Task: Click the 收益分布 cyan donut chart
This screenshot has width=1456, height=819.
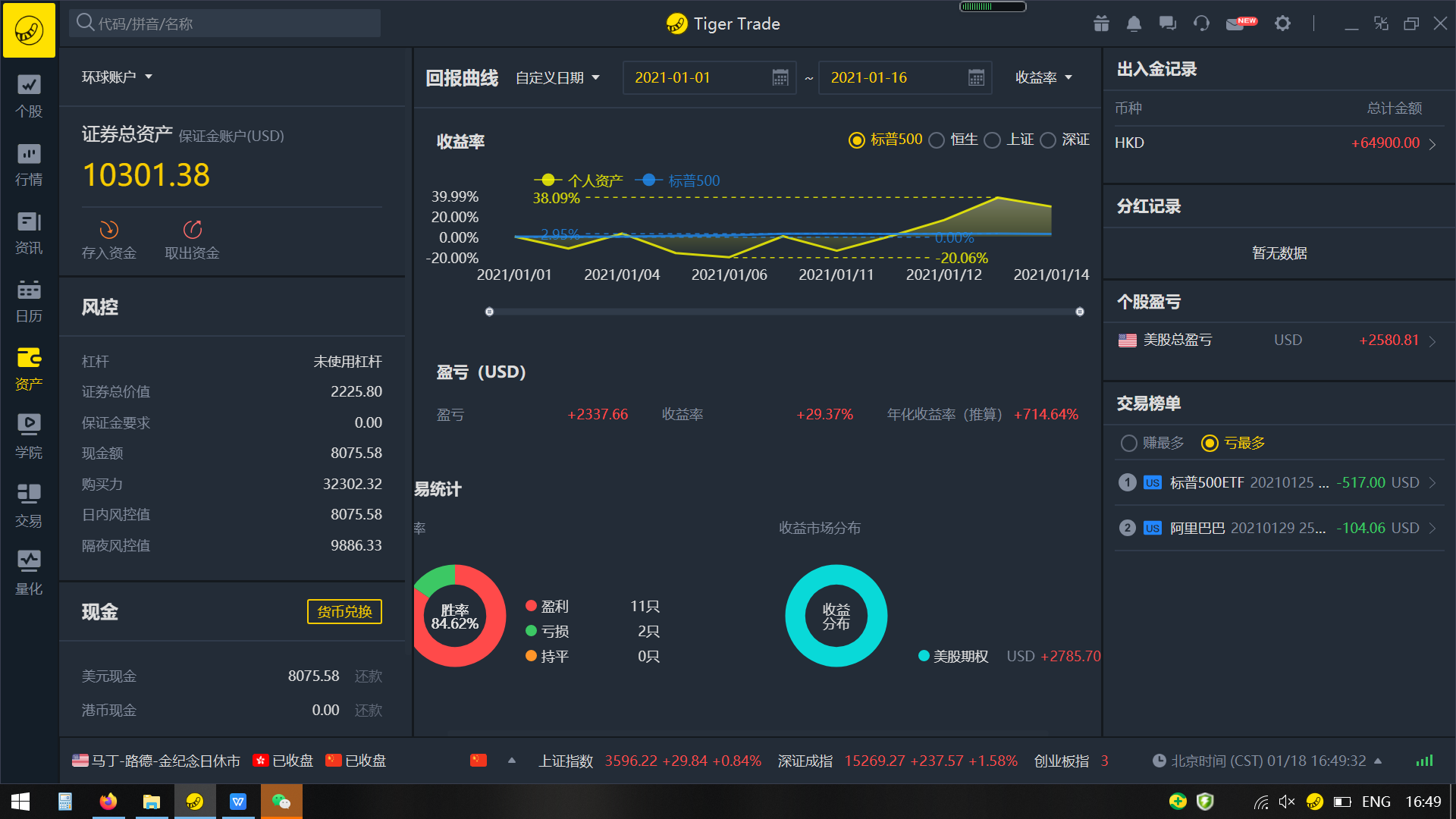Action: 836,616
